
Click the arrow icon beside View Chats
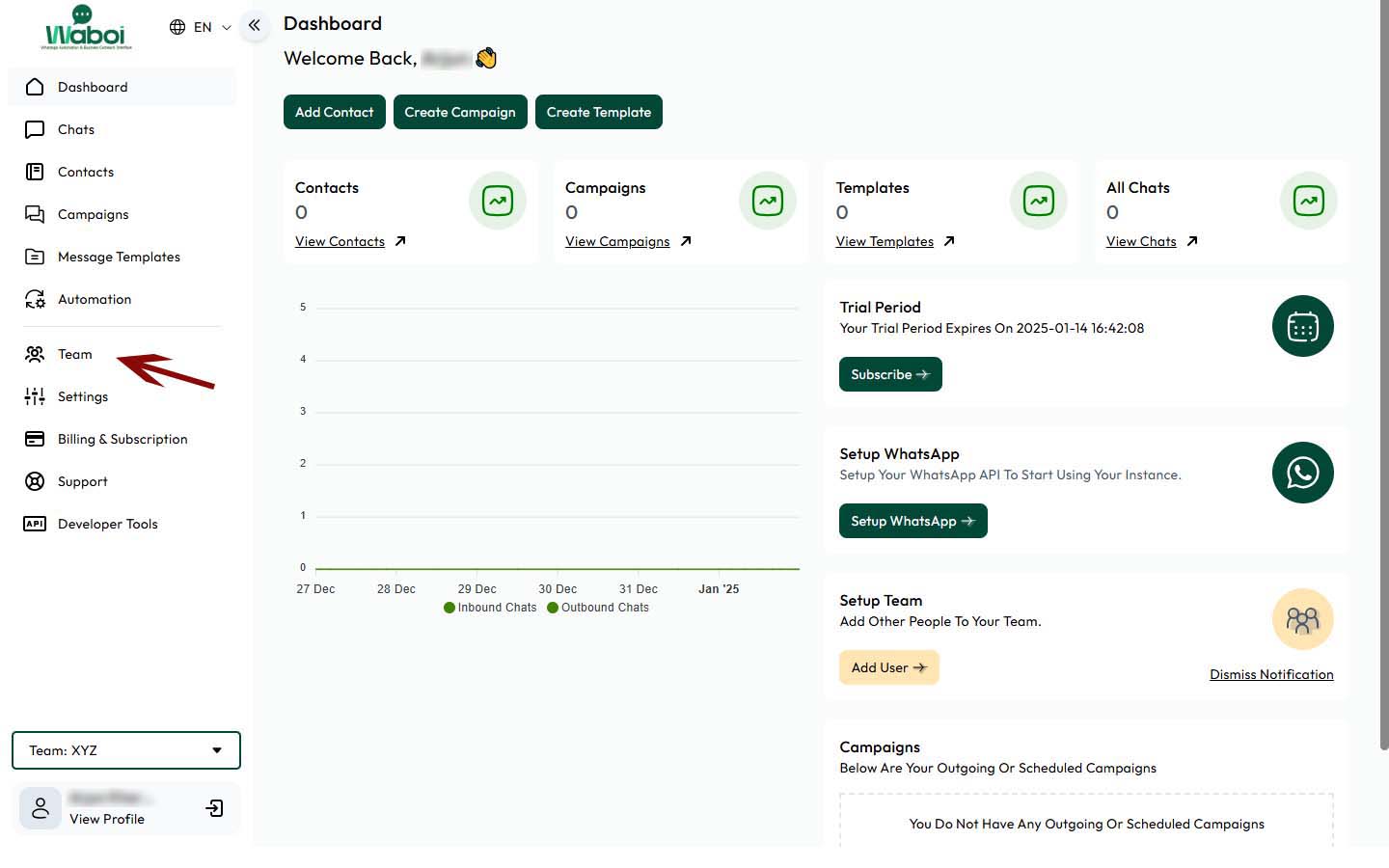1192,241
